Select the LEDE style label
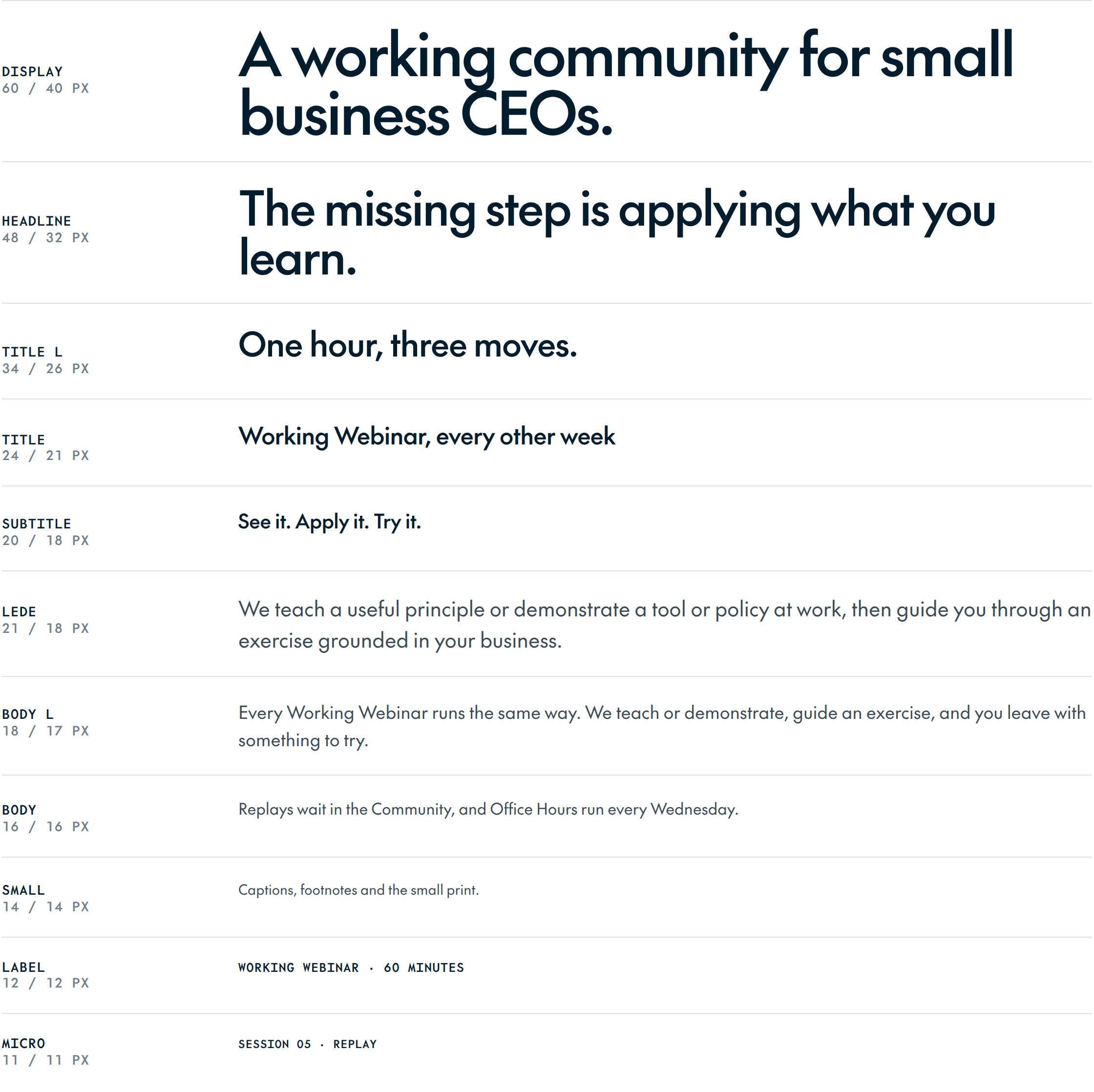Viewport: 1094px width, 1092px height. (19, 612)
